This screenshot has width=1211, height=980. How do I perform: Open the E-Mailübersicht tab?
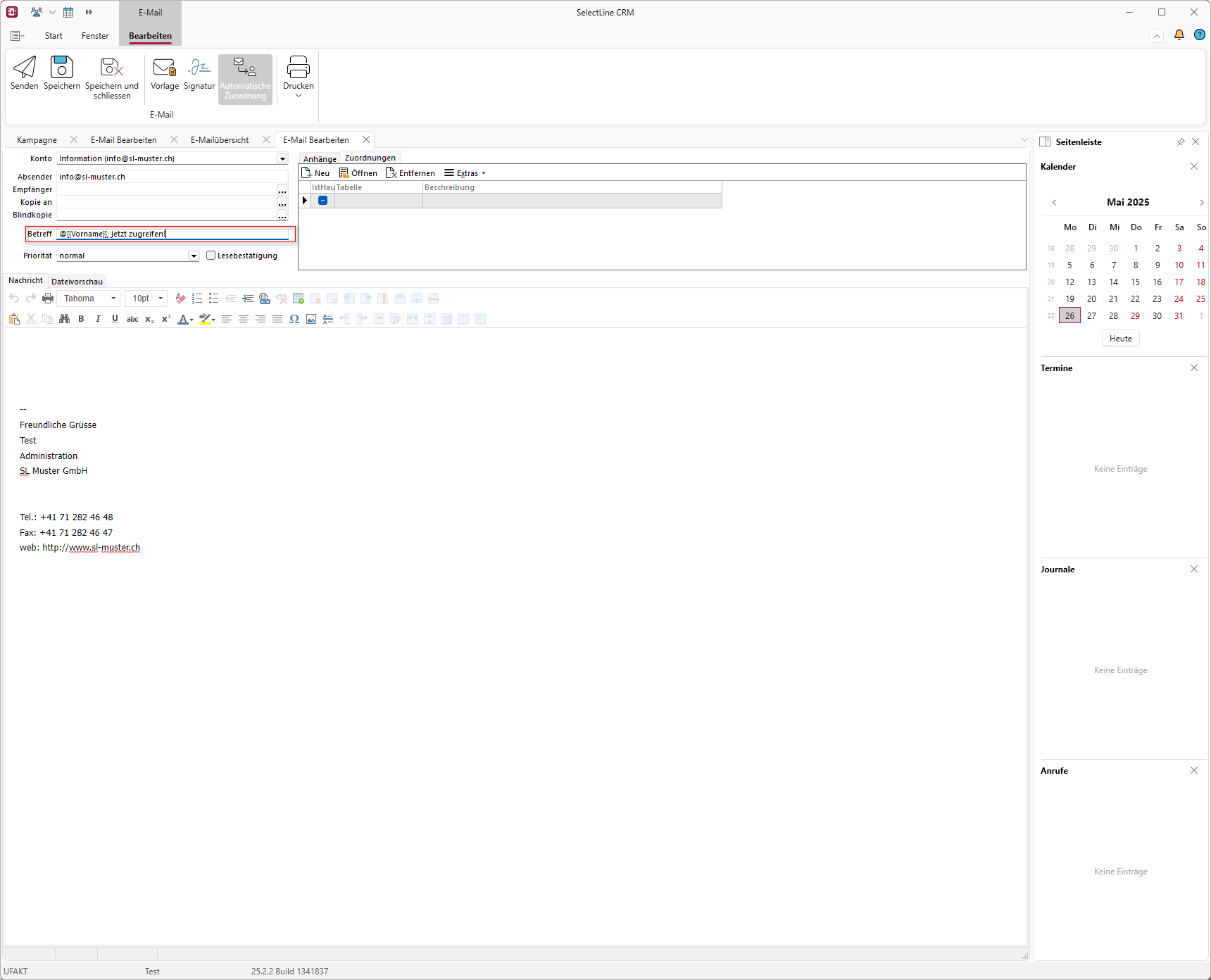point(220,140)
